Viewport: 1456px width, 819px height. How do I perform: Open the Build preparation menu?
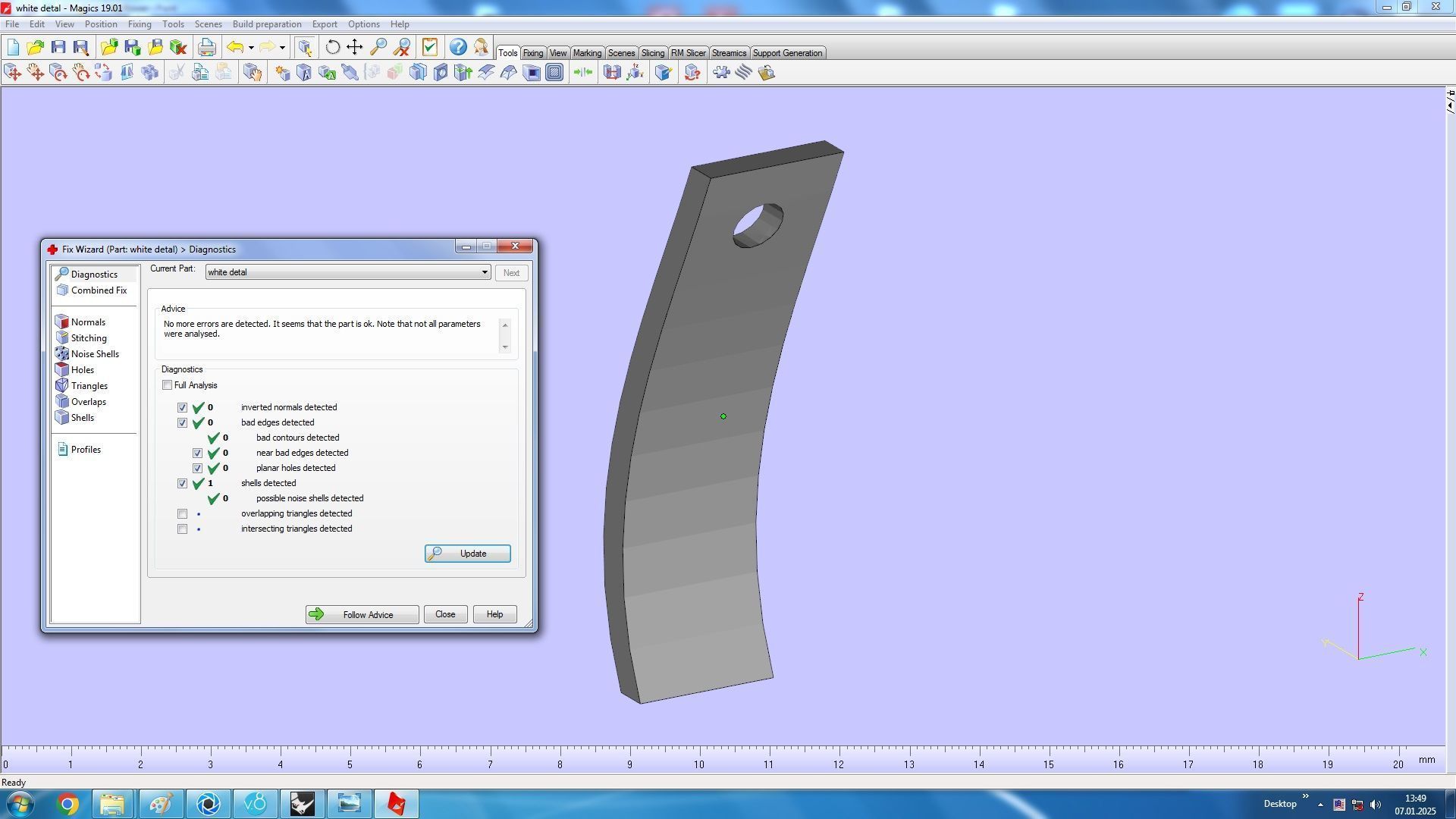266,24
